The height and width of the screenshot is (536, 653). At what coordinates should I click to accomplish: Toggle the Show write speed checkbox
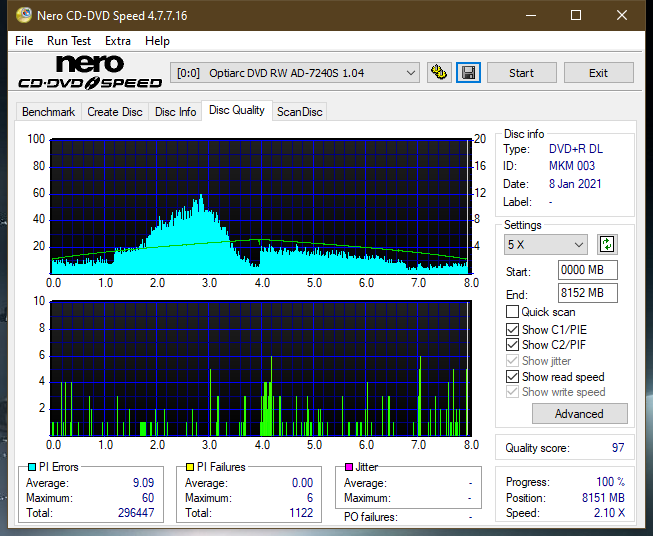pyautogui.click(x=512, y=392)
